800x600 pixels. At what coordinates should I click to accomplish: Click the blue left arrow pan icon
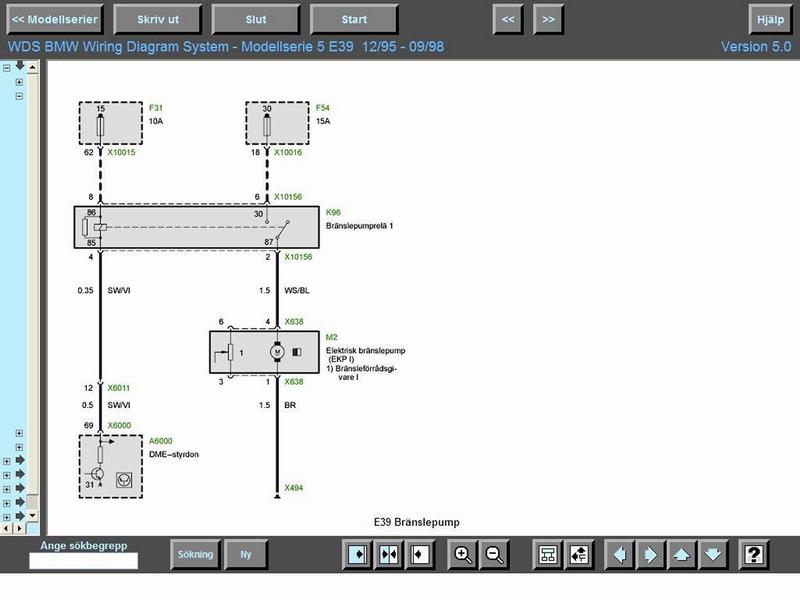620,555
